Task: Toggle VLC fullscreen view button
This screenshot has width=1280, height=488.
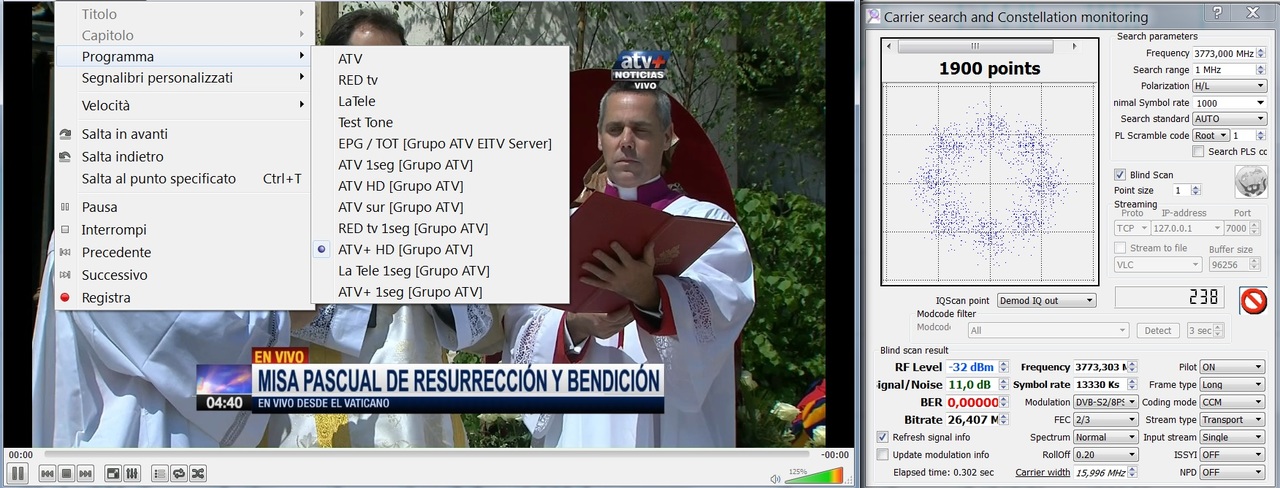Action: (113, 473)
